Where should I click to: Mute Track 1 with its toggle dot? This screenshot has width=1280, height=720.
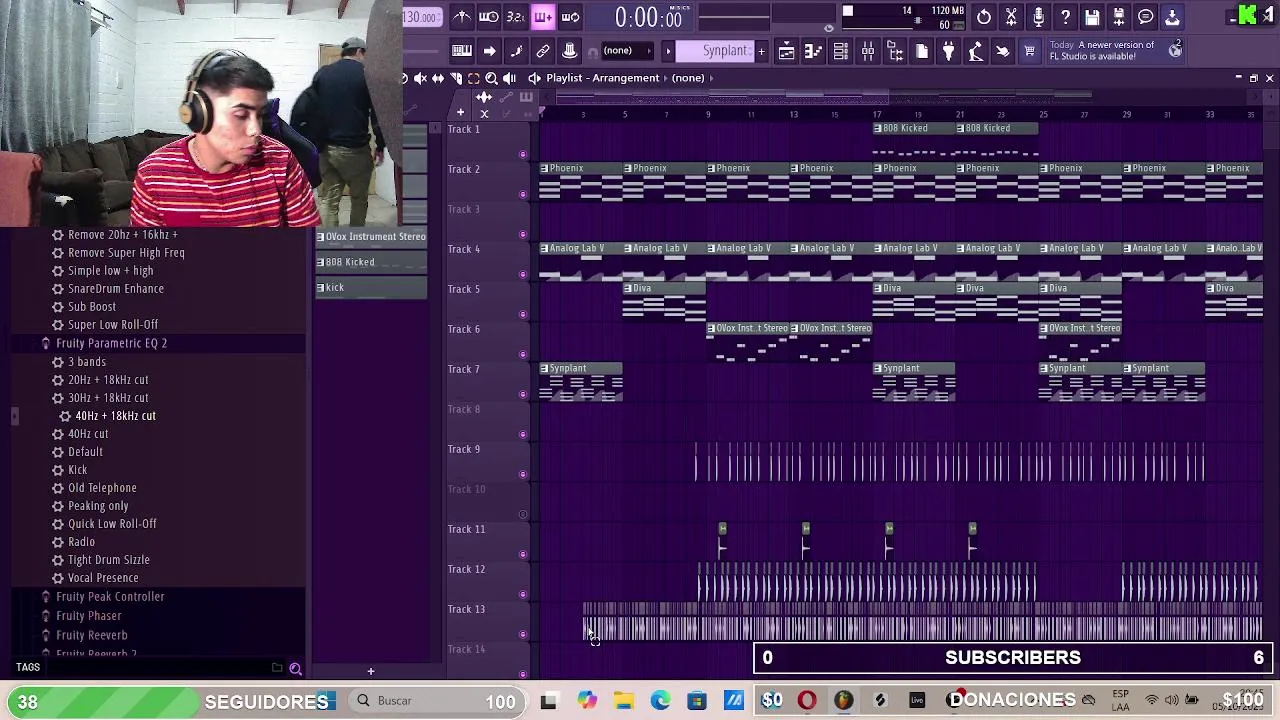(523, 154)
